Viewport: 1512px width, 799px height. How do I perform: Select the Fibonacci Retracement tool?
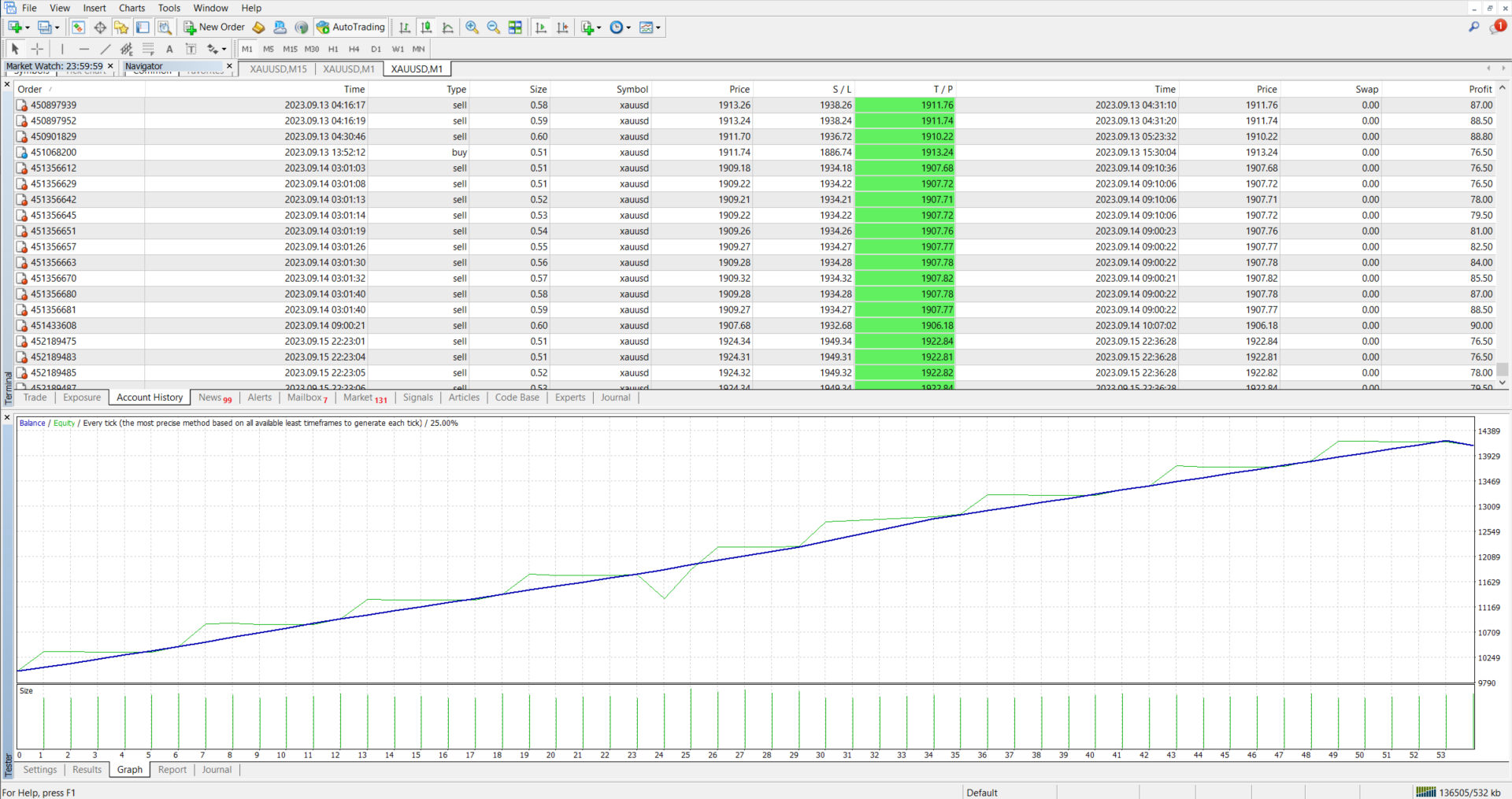(148, 49)
